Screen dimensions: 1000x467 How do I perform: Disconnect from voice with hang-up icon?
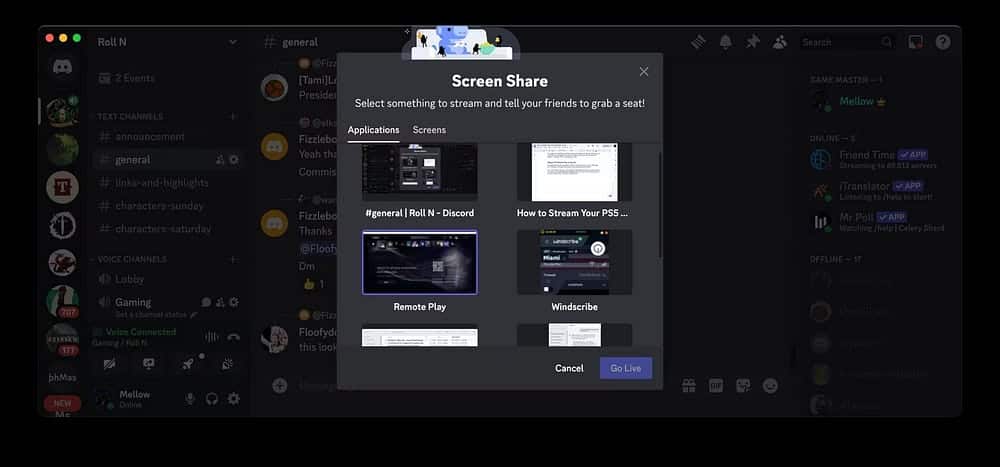(234, 337)
